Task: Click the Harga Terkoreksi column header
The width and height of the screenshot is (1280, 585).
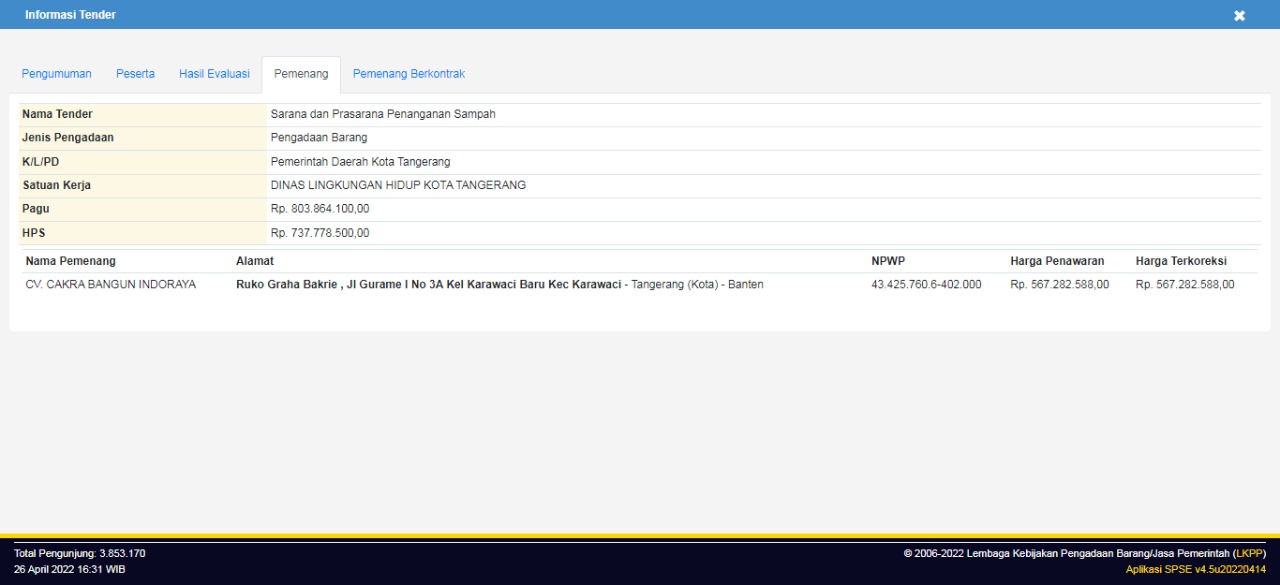Action: (1181, 261)
